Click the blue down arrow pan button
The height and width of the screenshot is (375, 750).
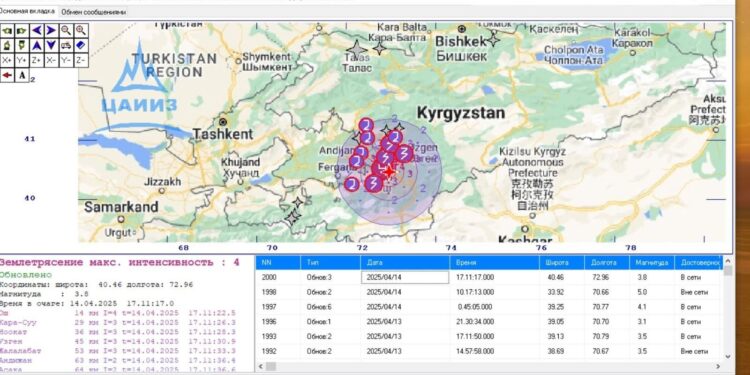(x=51, y=45)
